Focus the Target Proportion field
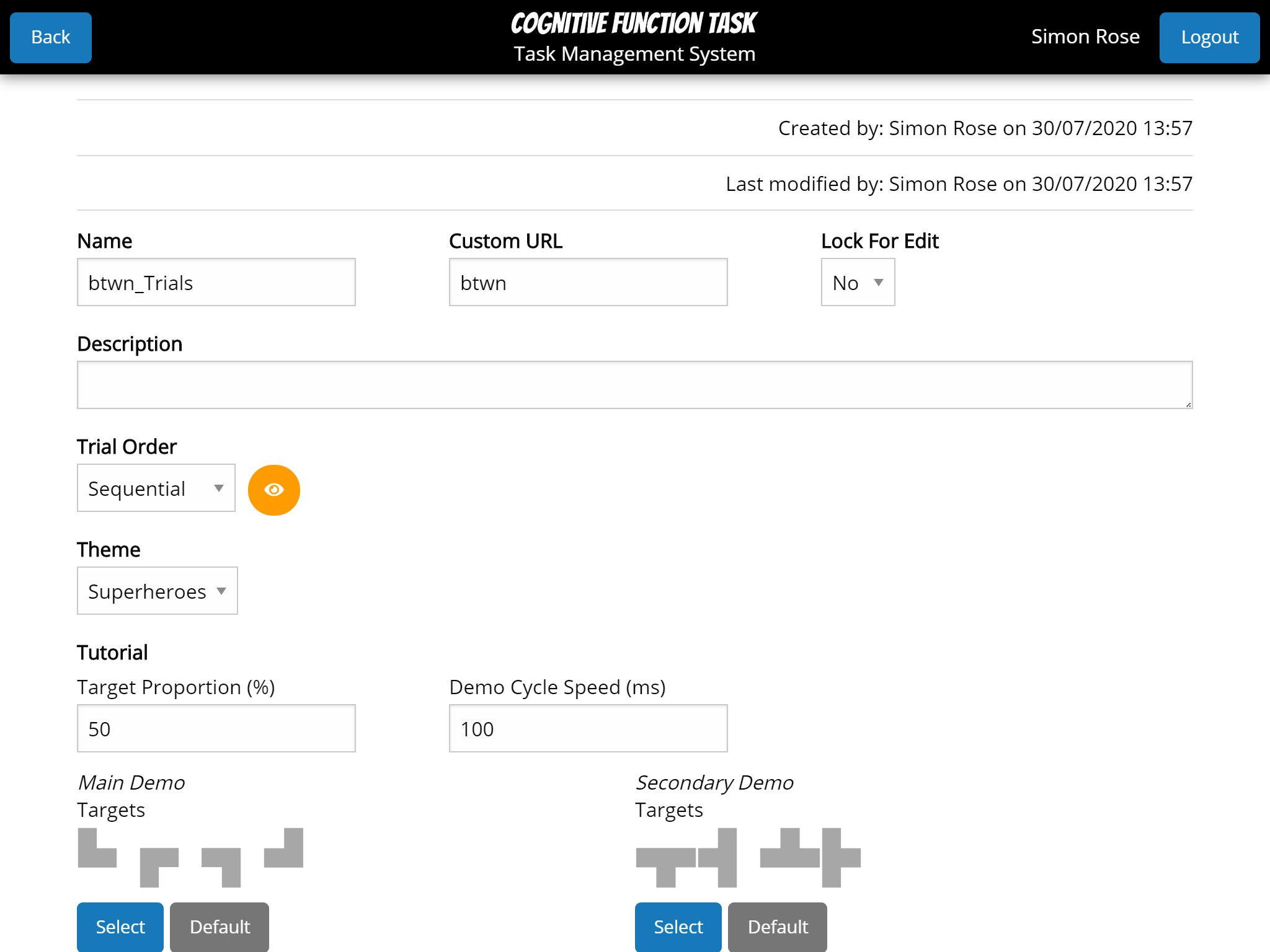The image size is (1270, 952). pos(216,728)
